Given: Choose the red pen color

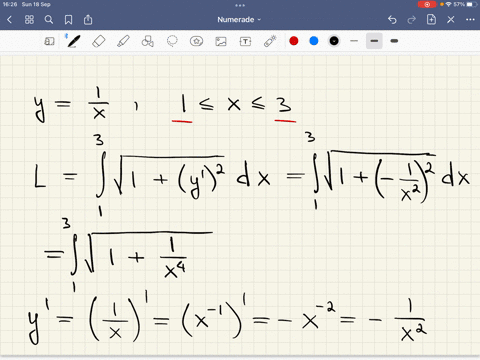Looking at the screenshot, I should pos(294,41).
